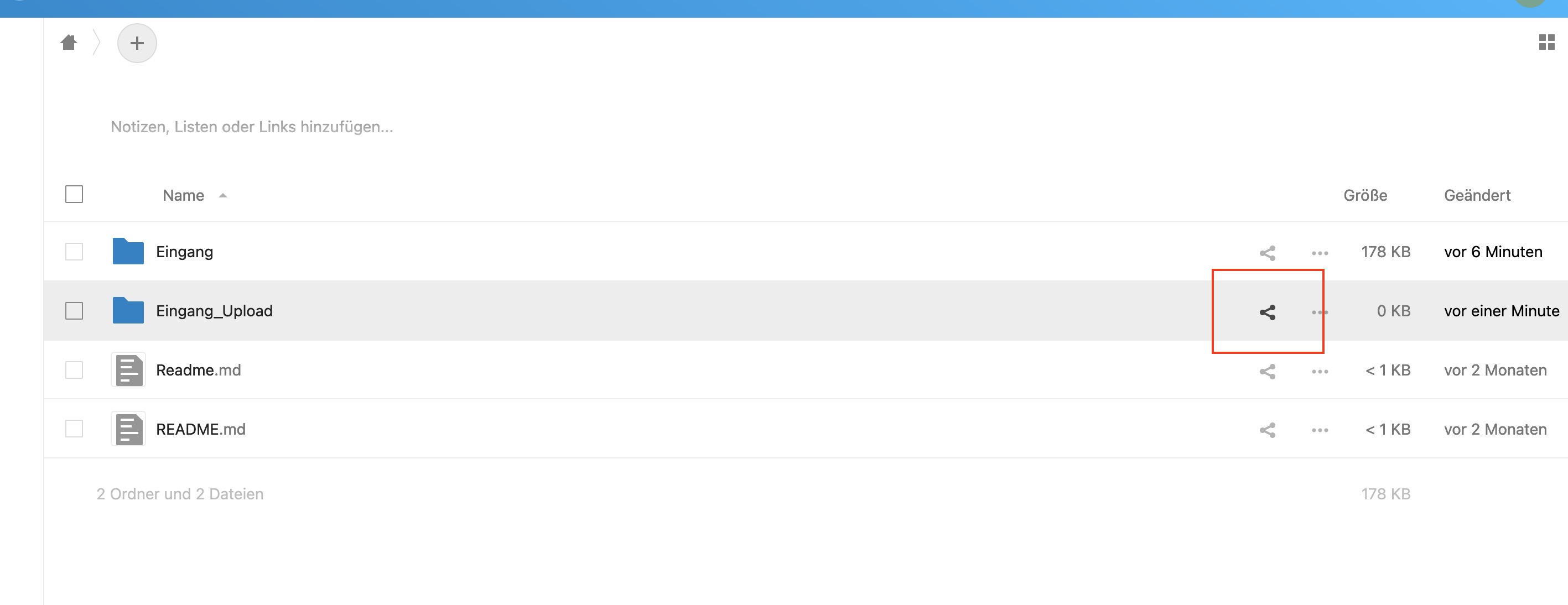Select the Eingang_Upload checkbox
This screenshot has width=1568, height=605.
[x=74, y=311]
